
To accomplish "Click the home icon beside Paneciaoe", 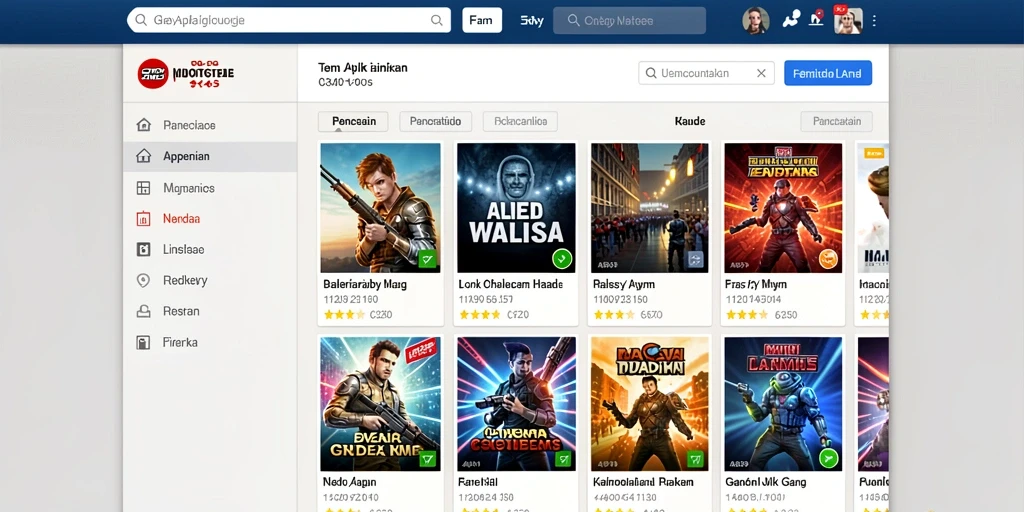I will (143, 125).
